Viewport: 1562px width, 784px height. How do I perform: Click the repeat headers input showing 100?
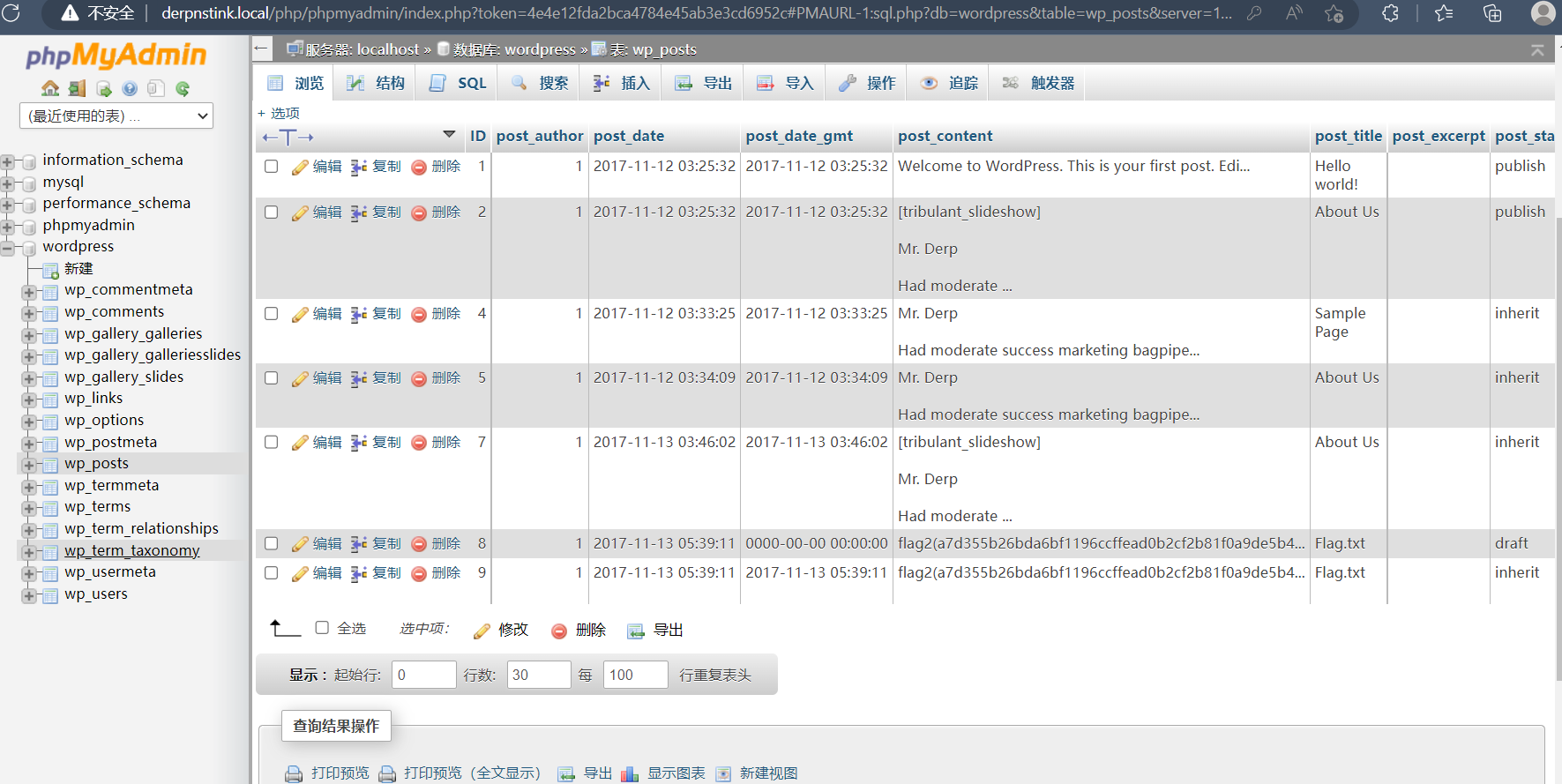[x=636, y=675]
